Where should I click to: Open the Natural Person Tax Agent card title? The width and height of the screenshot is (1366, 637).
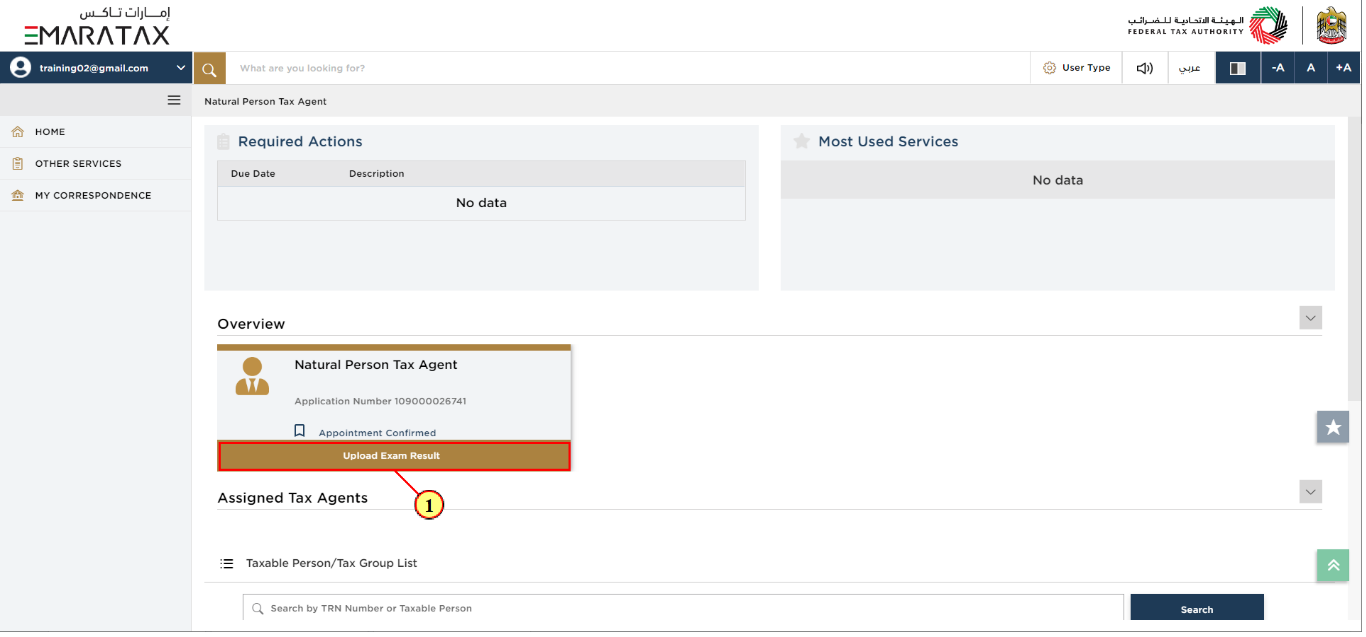pyautogui.click(x=376, y=365)
